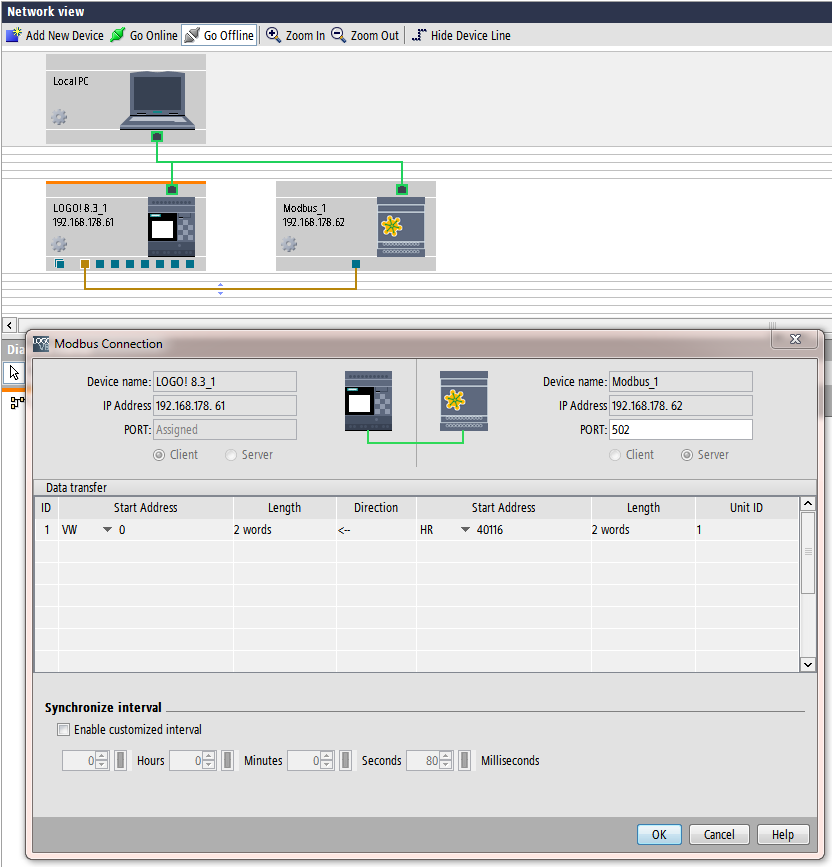Click the connection line midpoint arrows
Screen dimensions: 833x868
tap(220, 289)
